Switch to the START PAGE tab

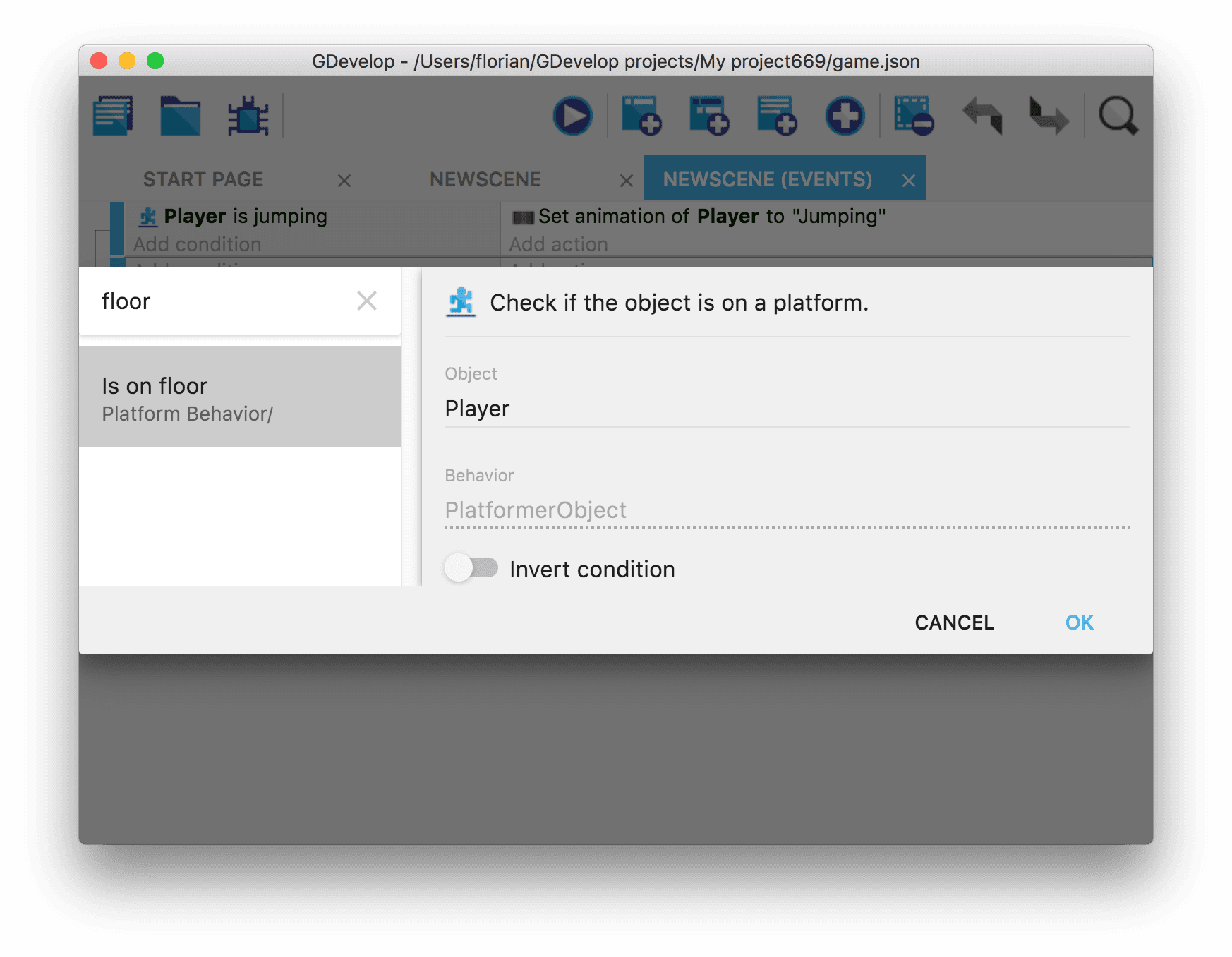click(x=203, y=180)
